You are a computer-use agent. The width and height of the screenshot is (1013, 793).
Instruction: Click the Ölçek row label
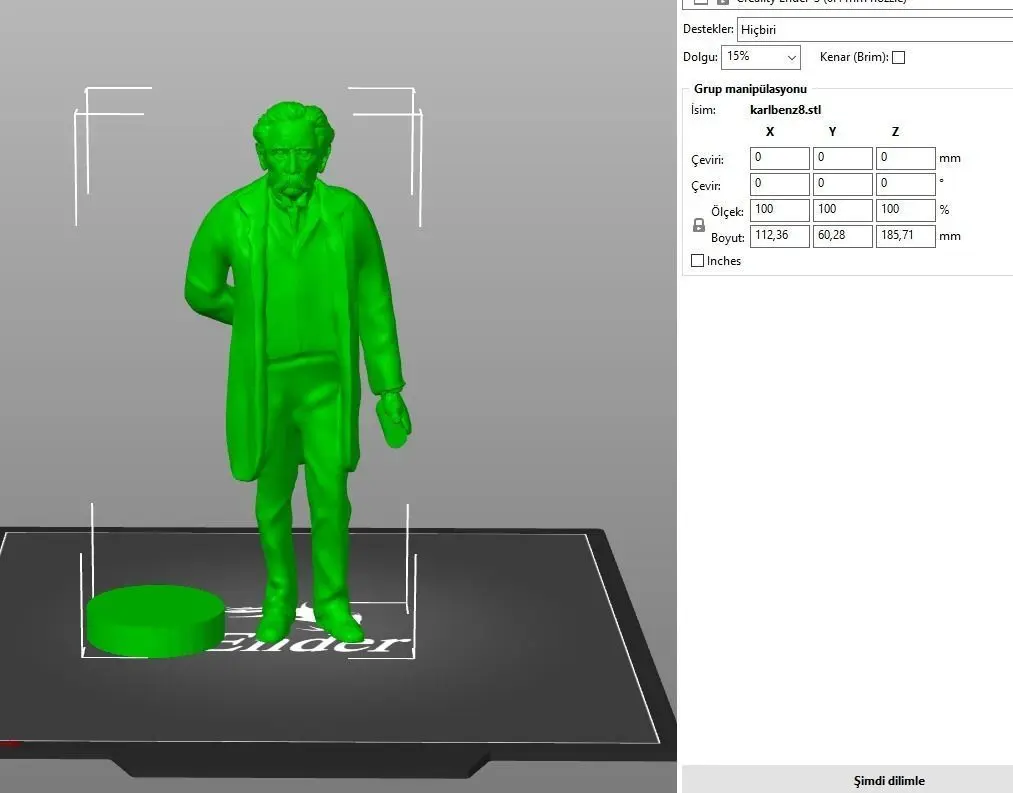(x=727, y=211)
